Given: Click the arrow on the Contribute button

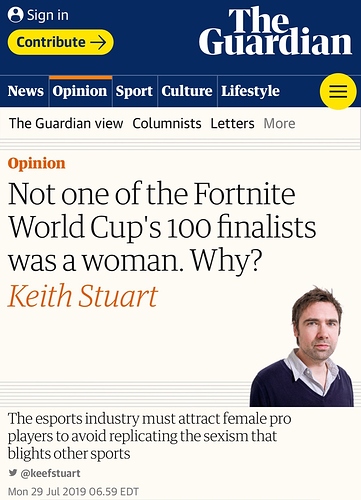Looking at the screenshot, I should 98,42.
